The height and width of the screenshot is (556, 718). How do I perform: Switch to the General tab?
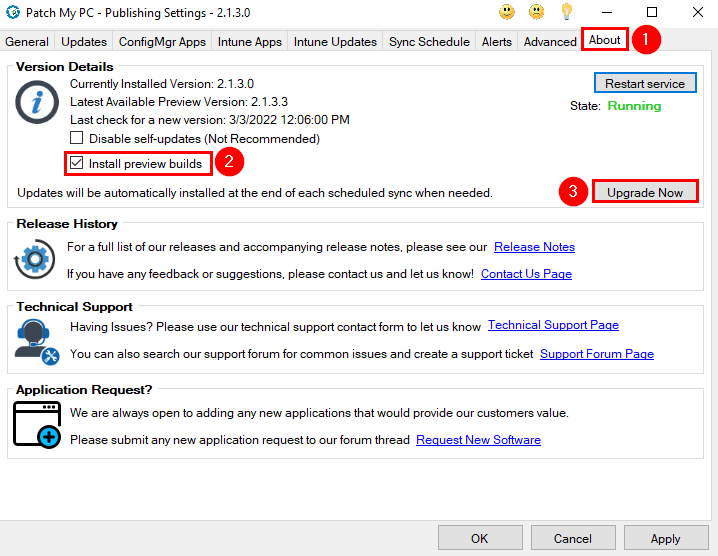(x=27, y=42)
